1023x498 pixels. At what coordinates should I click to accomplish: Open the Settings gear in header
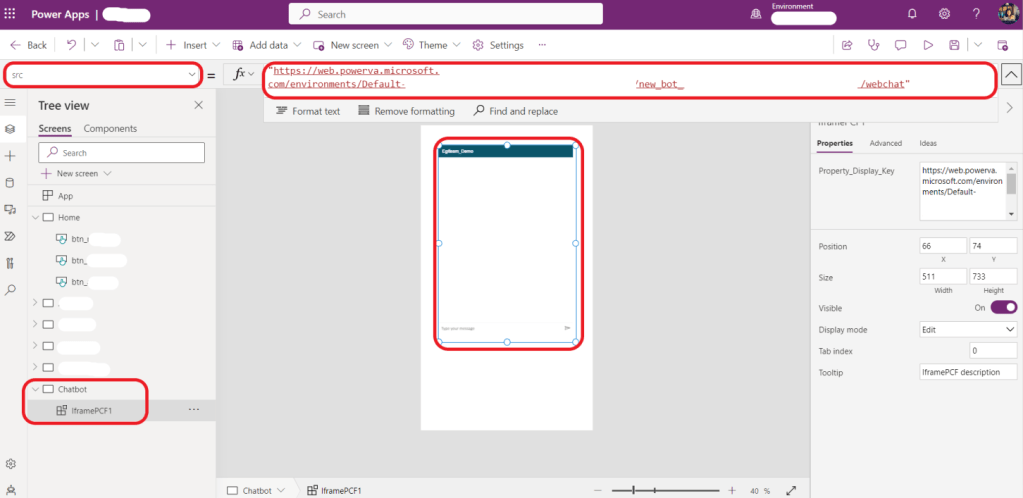[944, 14]
